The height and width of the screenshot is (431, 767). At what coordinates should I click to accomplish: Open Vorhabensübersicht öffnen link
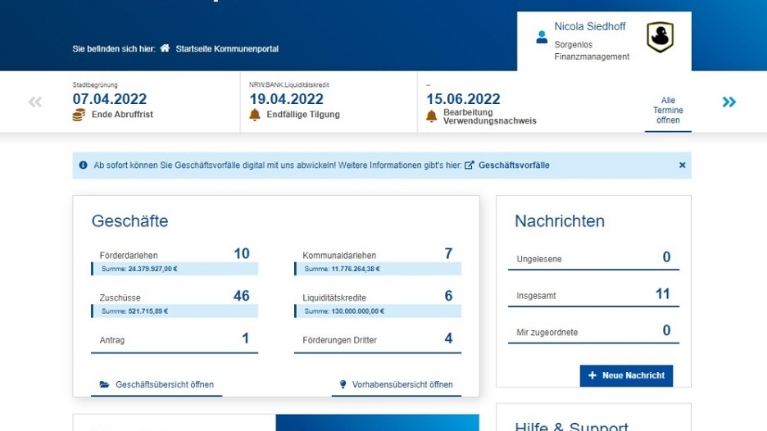[x=396, y=385]
